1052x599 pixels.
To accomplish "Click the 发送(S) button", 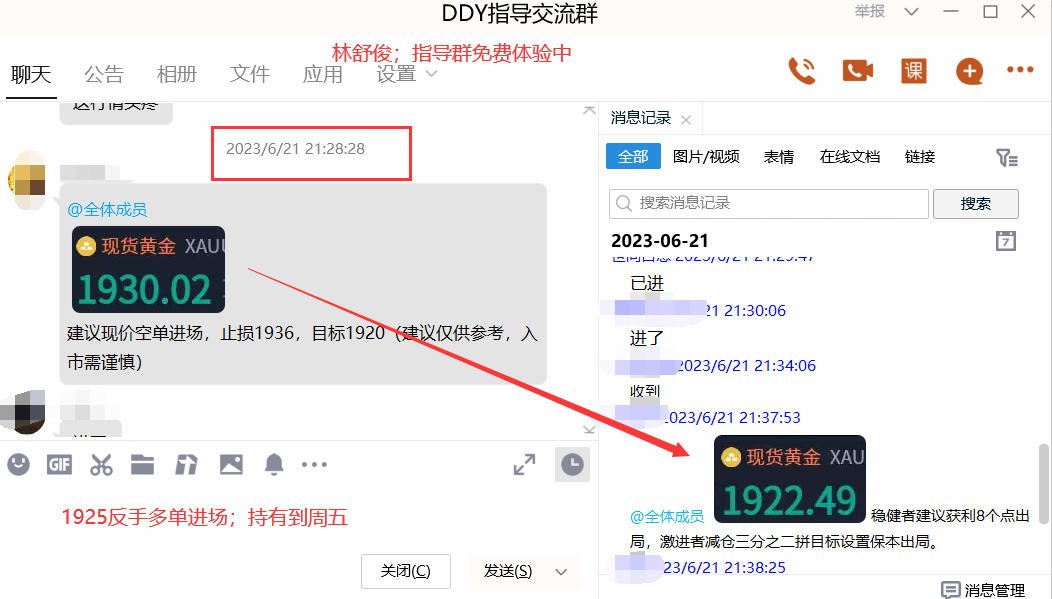I will [508, 571].
